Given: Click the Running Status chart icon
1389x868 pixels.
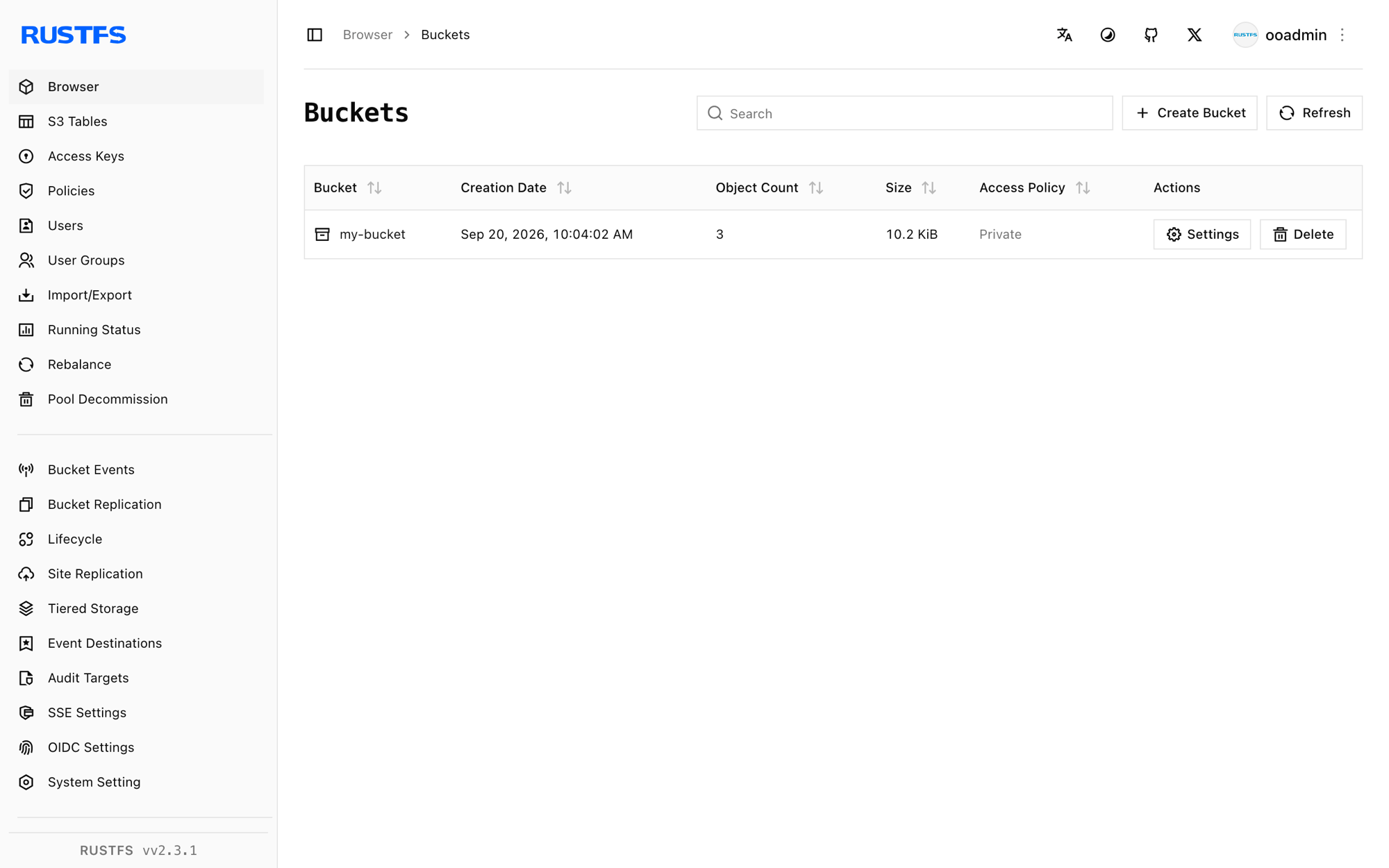Looking at the screenshot, I should tap(26, 330).
